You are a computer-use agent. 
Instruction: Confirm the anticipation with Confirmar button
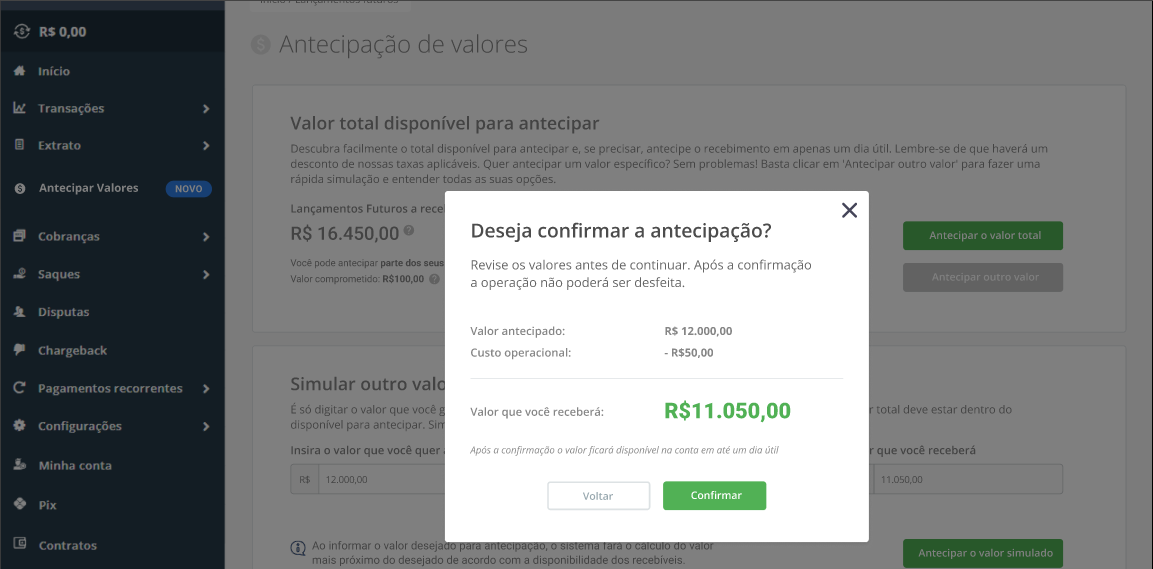point(715,495)
